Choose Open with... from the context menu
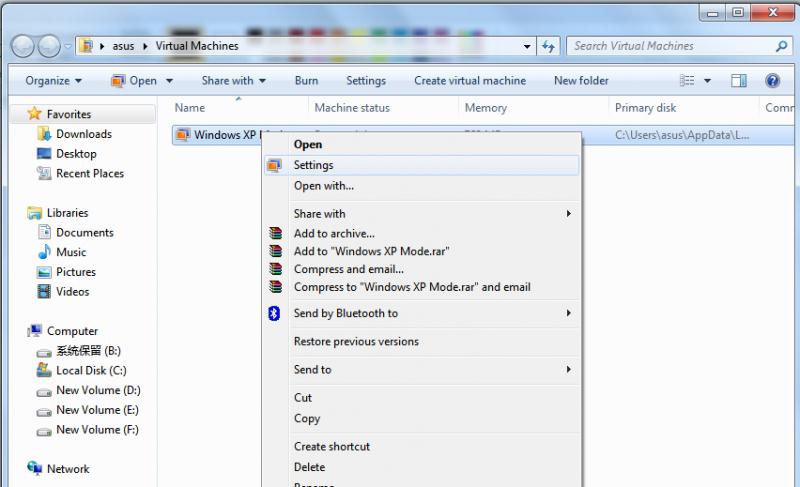Viewport: 800px width, 487px height. pyautogui.click(x=421, y=186)
